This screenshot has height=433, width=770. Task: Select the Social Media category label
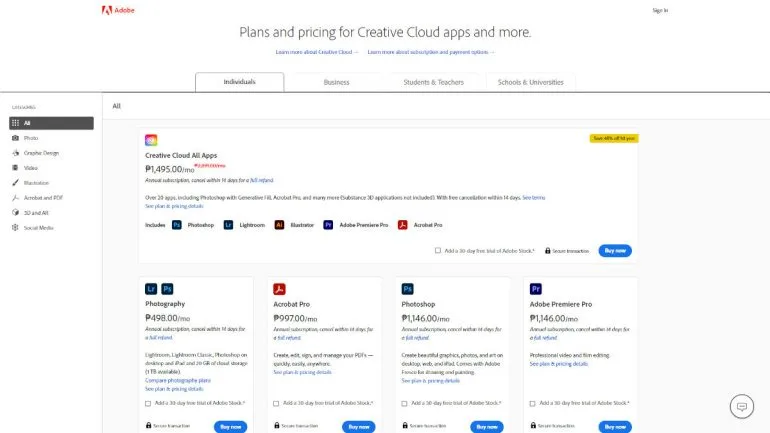pyautogui.click(x=39, y=228)
